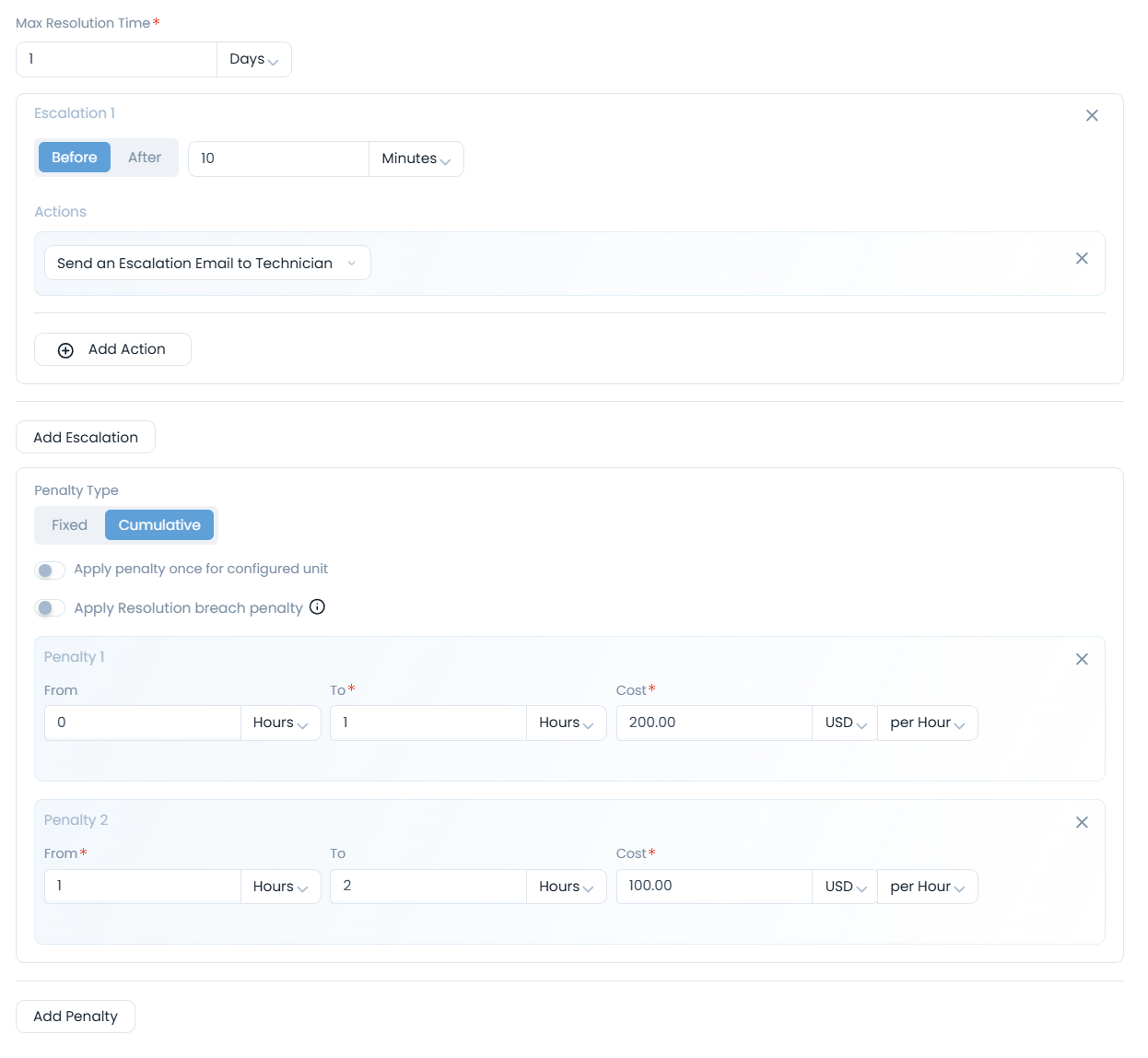Open Penalty 1 USD currency dropdown
This screenshot has width=1148, height=1058.
(845, 723)
